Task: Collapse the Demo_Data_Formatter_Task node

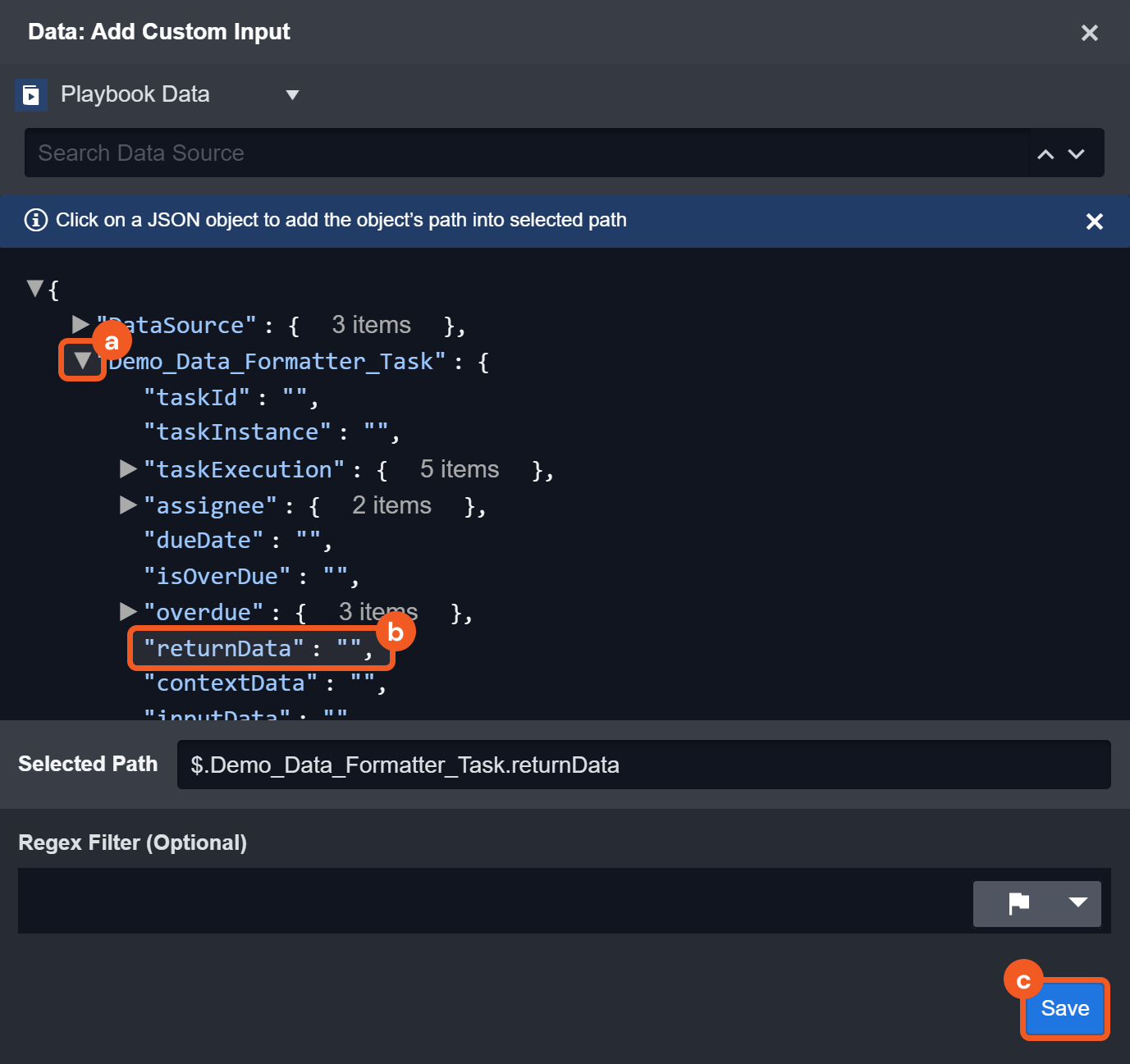Action: (x=82, y=360)
